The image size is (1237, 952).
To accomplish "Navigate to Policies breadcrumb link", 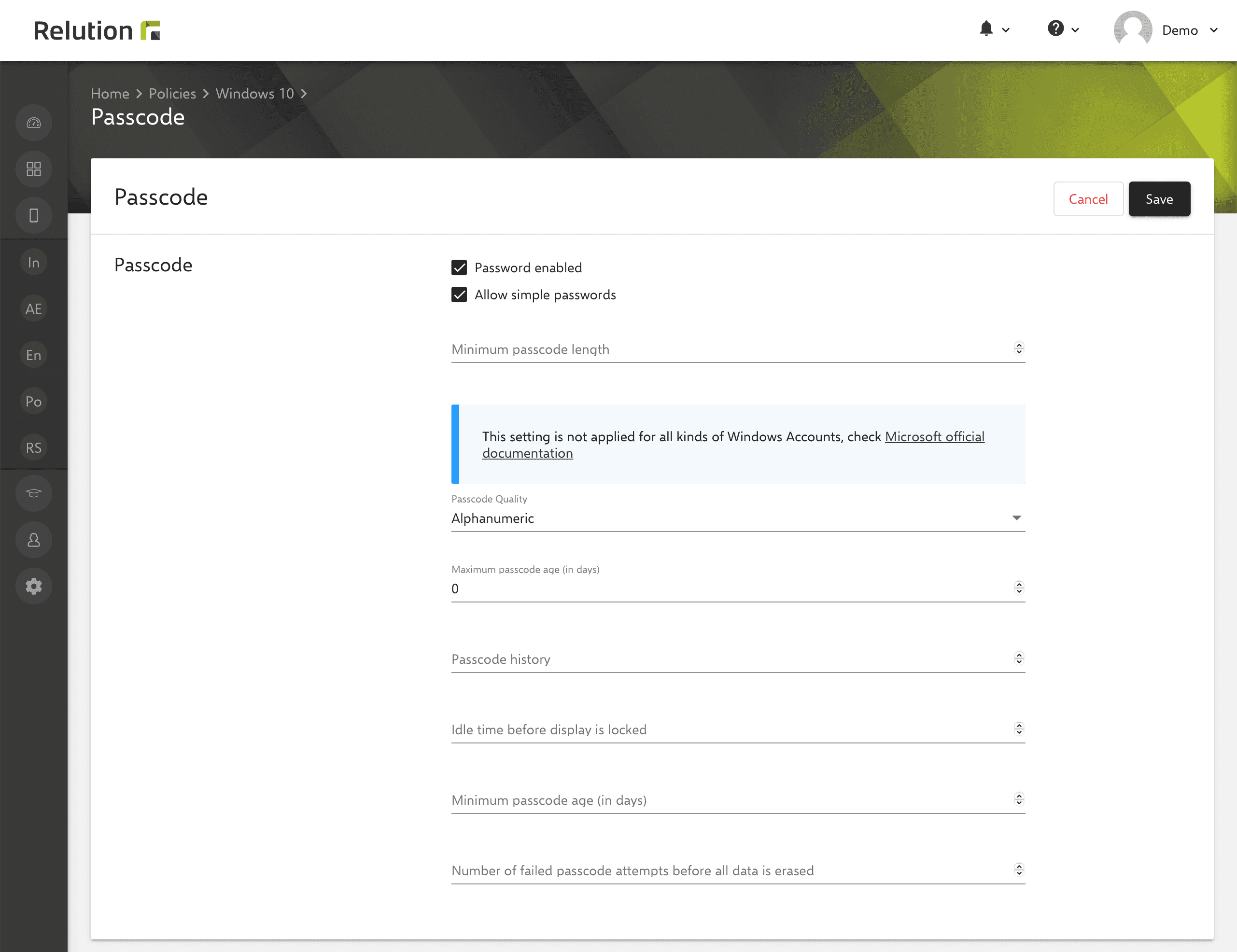I will pyautogui.click(x=172, y=93).
